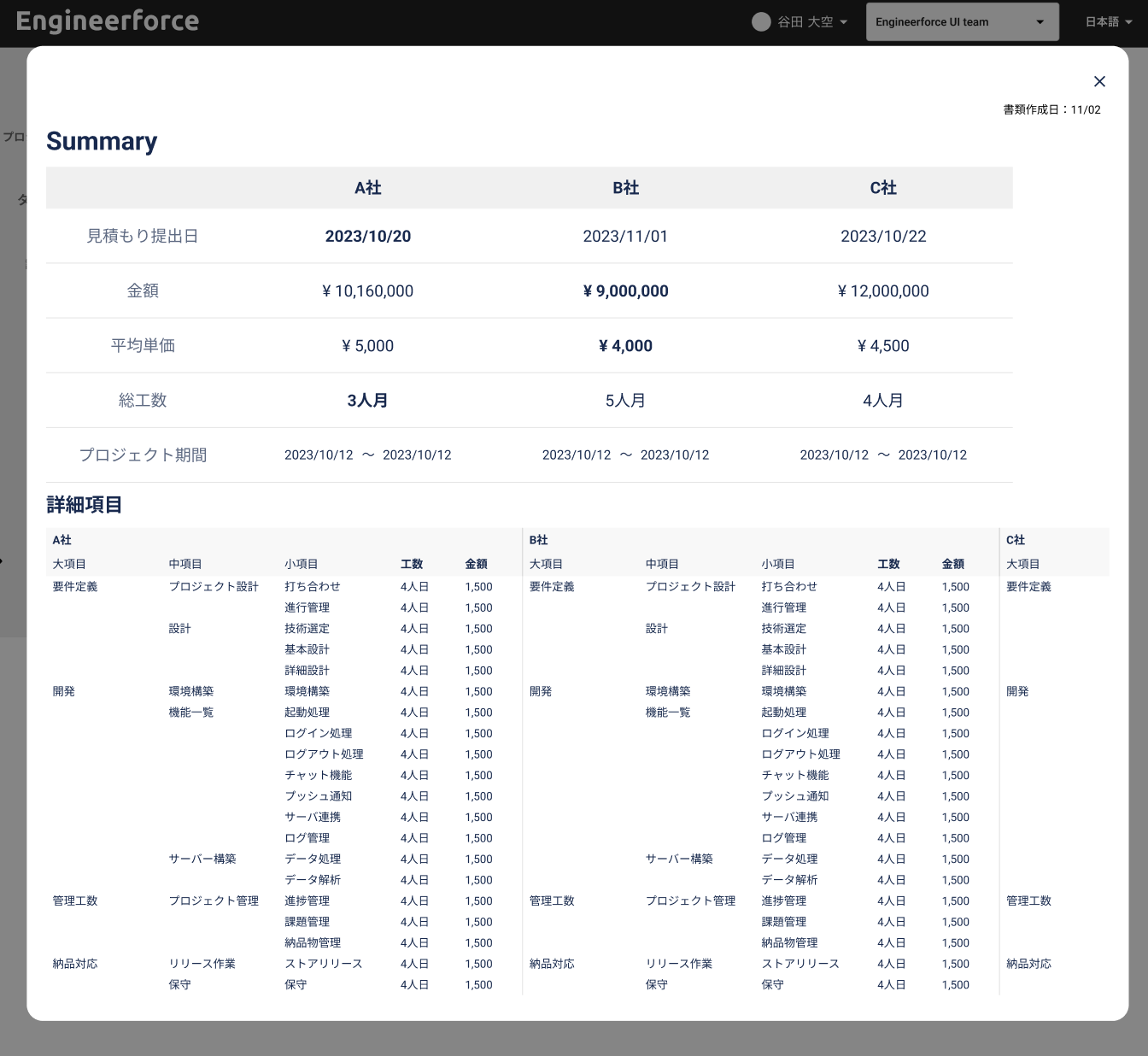Click the 平均単価 row label

pos(142,345)
